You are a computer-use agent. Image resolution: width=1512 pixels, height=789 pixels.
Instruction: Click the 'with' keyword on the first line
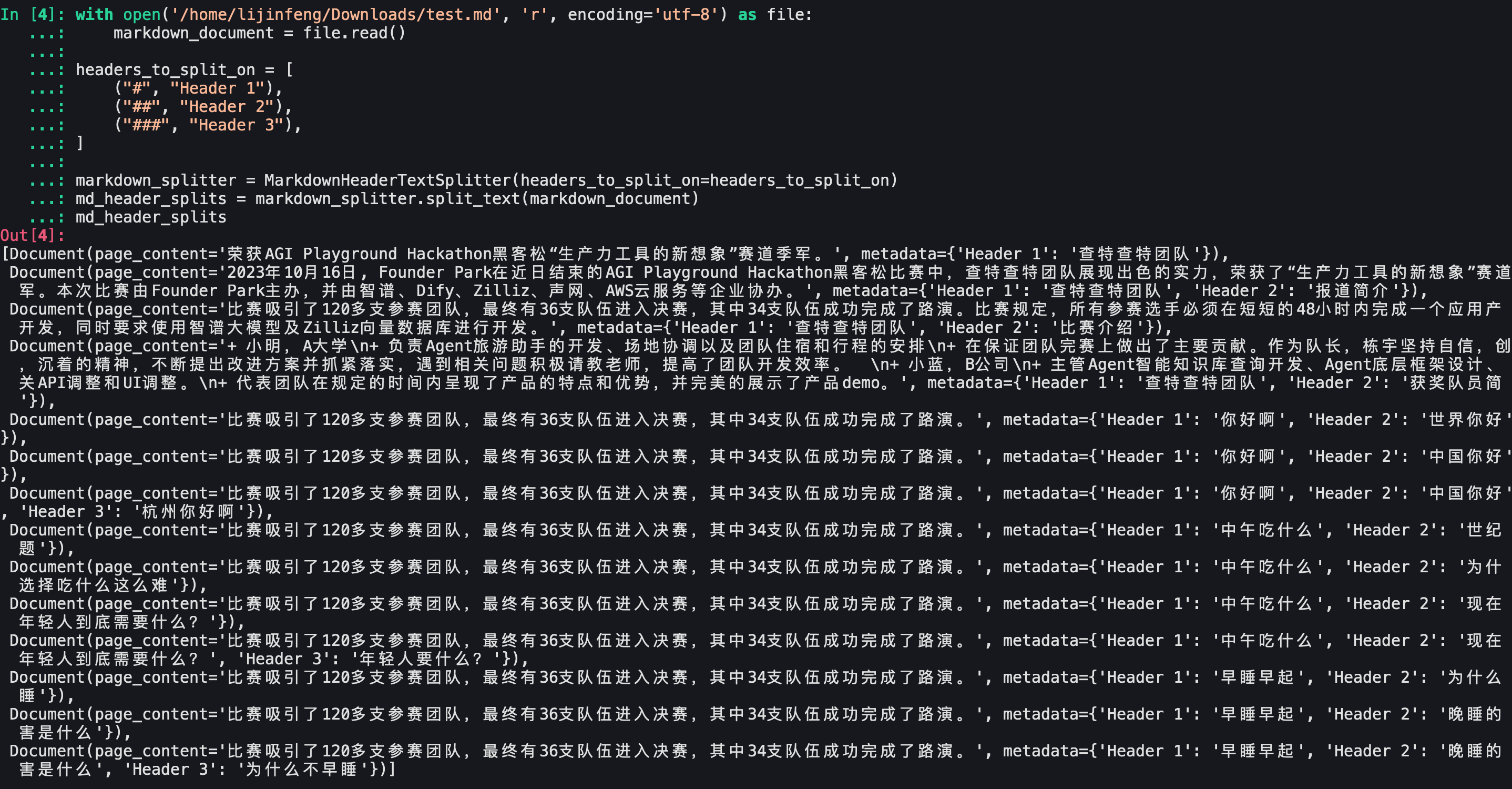(94, 14)
